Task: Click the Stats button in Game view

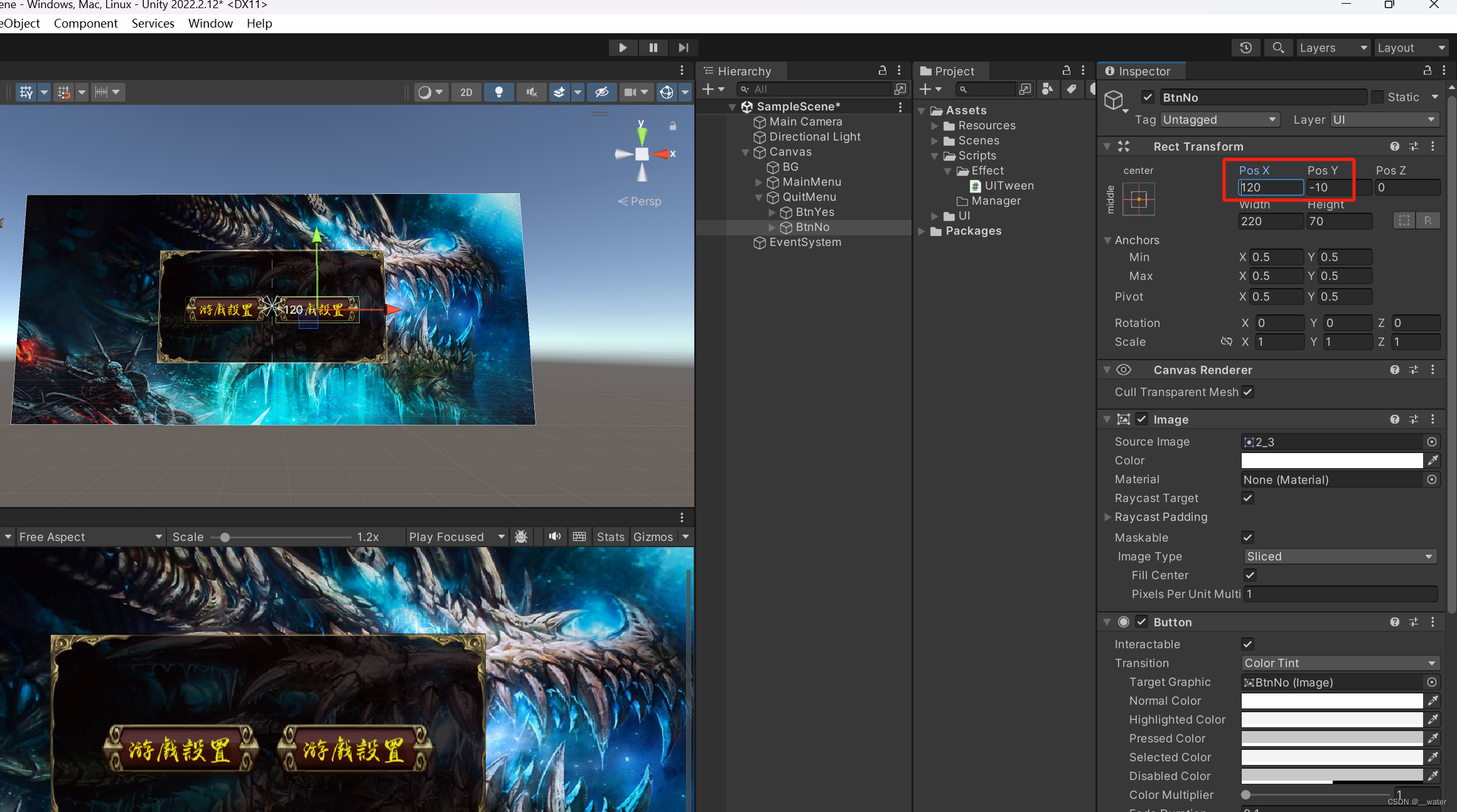Action: (610, 537)
